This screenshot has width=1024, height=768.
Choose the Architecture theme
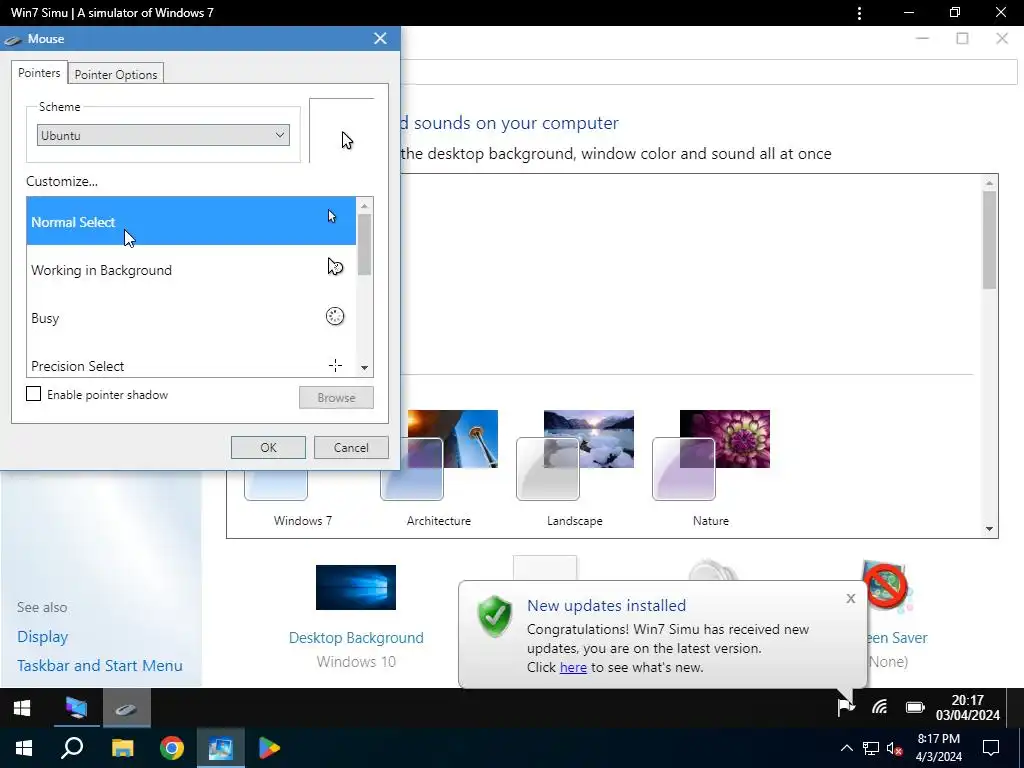(439, 469)
